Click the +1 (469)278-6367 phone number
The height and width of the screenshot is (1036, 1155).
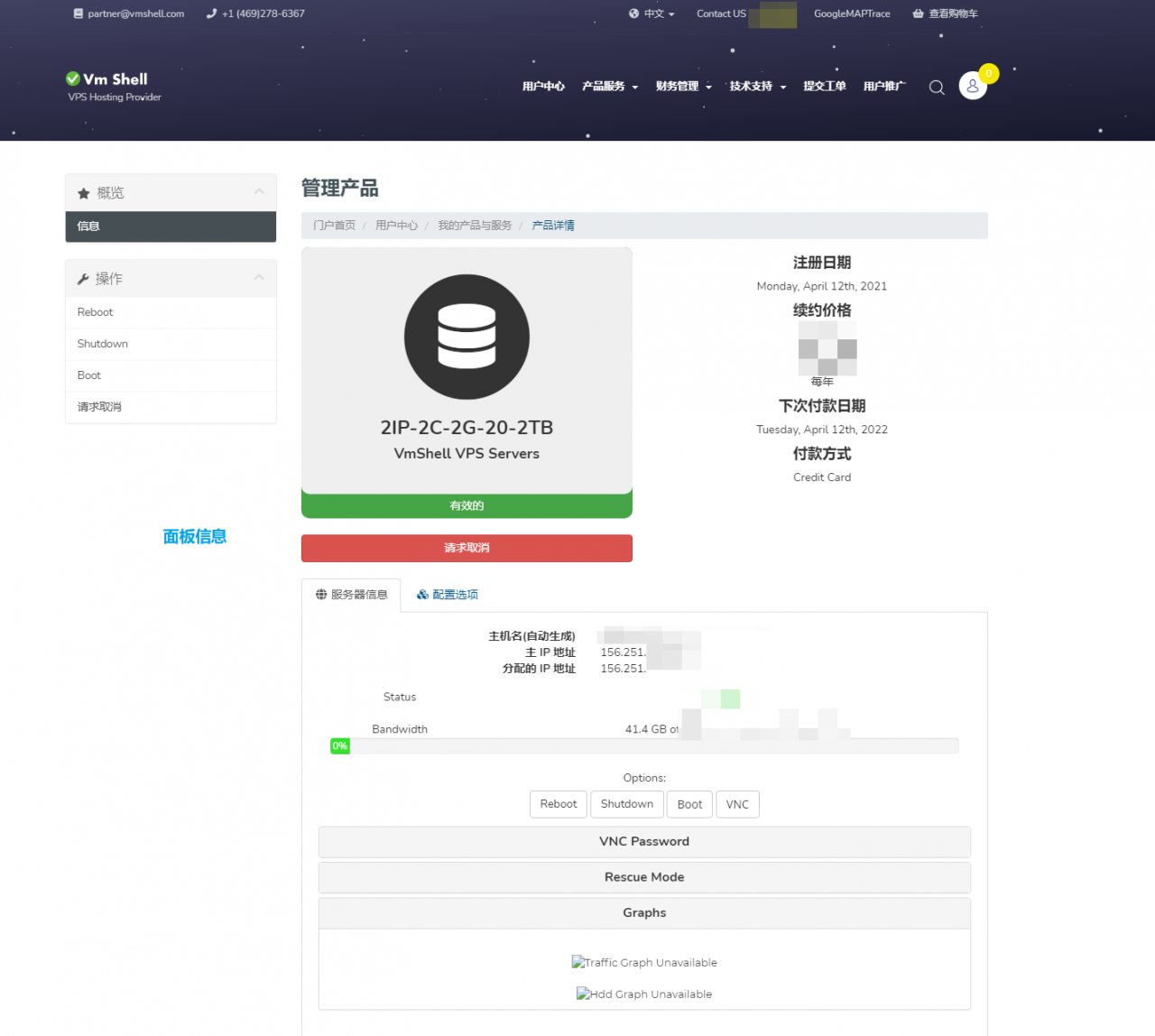tap(263, 14)
